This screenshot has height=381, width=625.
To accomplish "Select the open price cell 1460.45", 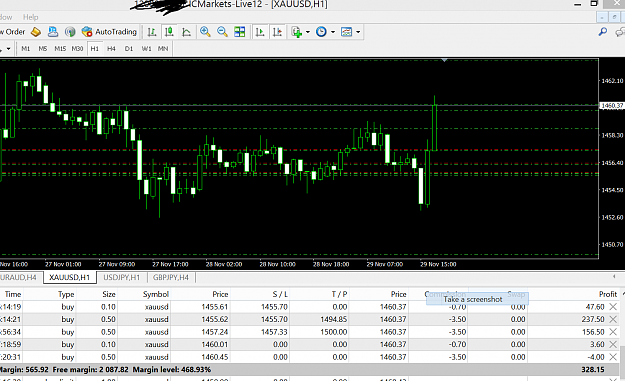I will coord(214,357).
